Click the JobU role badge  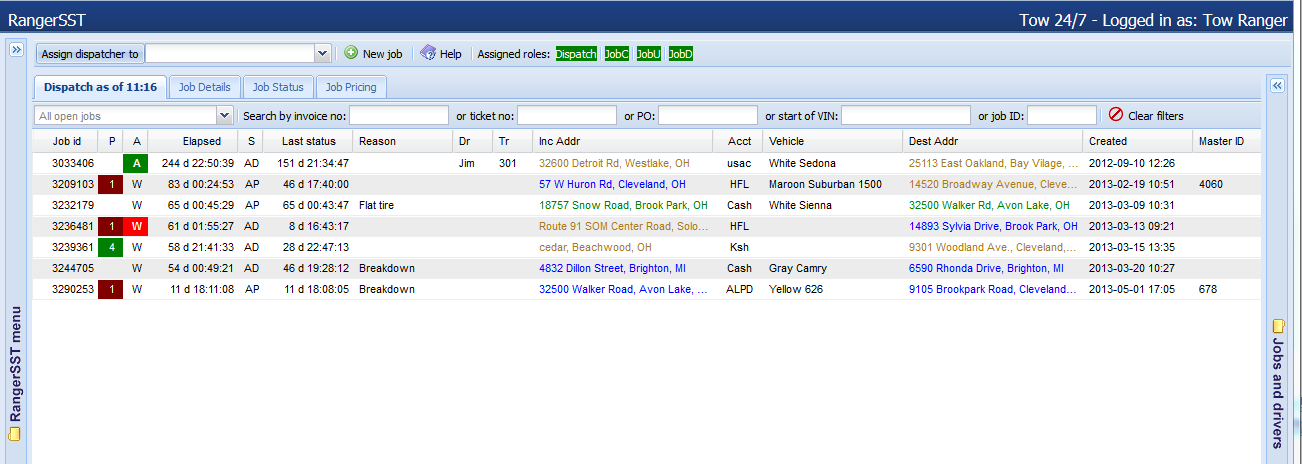tap(648, 54)
